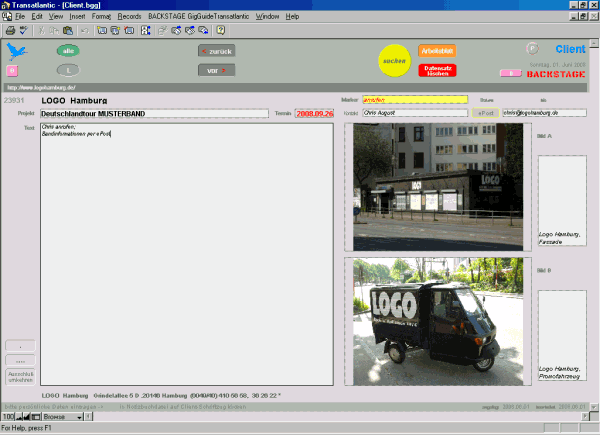
Task: Click the zoom in icon in status bar
Action: coord(26,417)
